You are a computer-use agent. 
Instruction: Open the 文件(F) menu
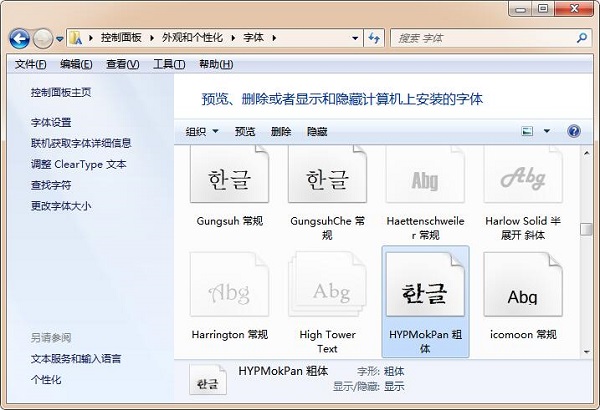coord(30,64)
